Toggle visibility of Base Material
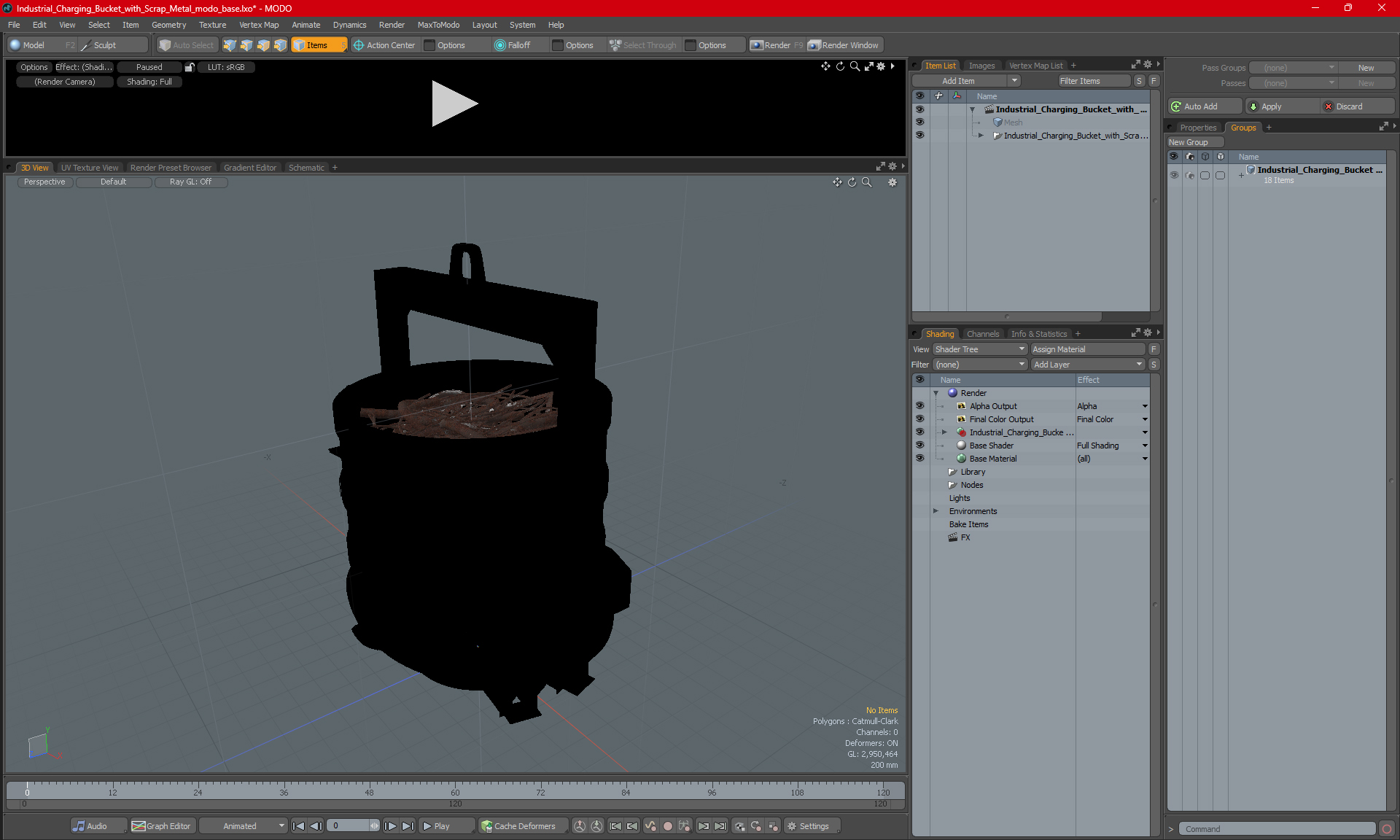Viewport: 1400px width, 840px height. [919, 459]
